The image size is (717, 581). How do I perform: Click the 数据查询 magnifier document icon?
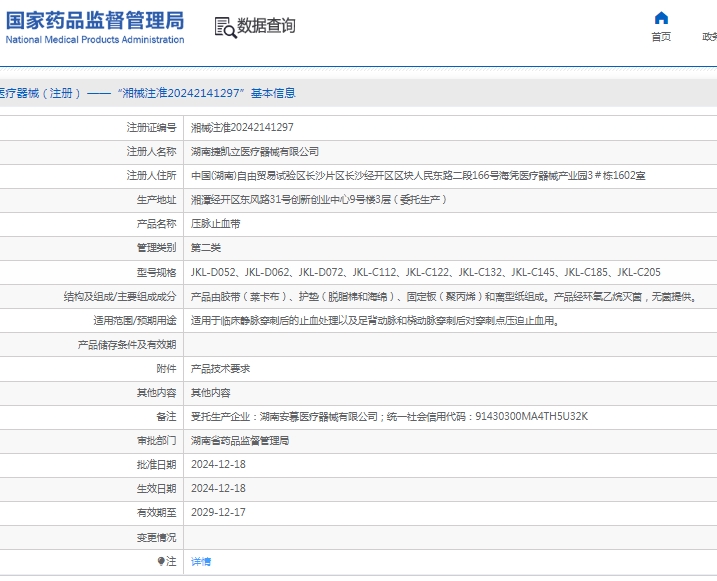pyautogui.click(x=225, y=27)
